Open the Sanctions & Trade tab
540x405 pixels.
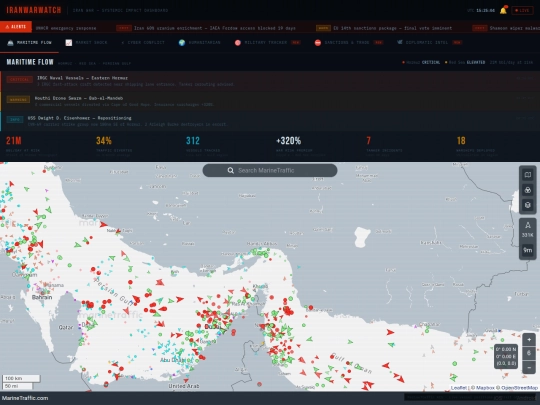(x=349, y=43)
